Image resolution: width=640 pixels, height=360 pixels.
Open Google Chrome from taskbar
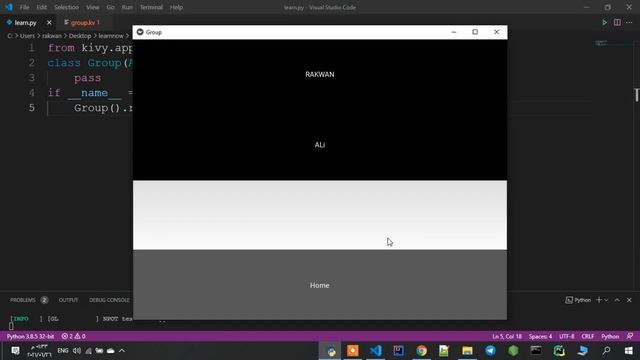[x=421, y=351]
